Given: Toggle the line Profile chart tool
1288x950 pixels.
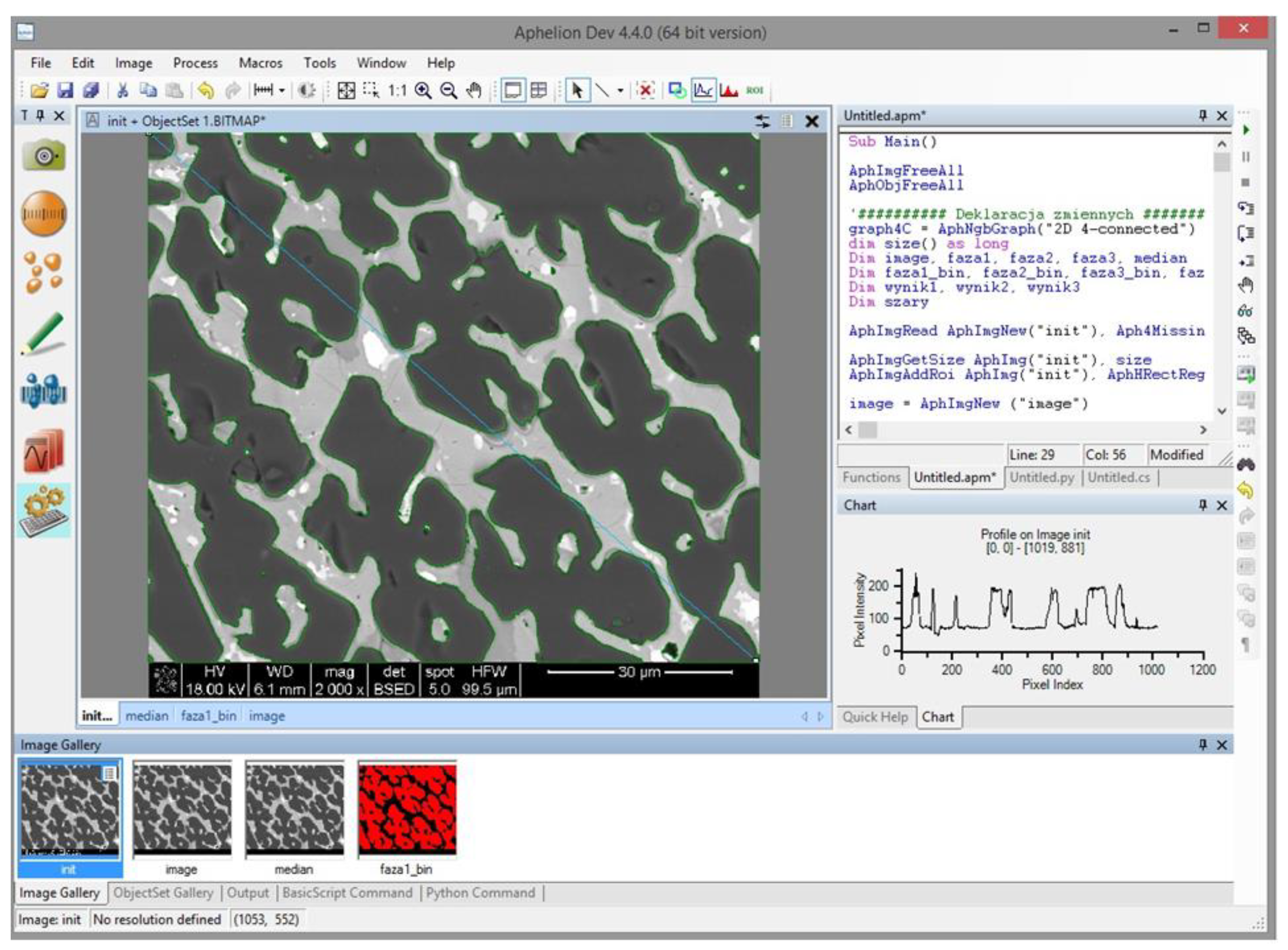Looking at the screenshot, I should coord(703,90).
